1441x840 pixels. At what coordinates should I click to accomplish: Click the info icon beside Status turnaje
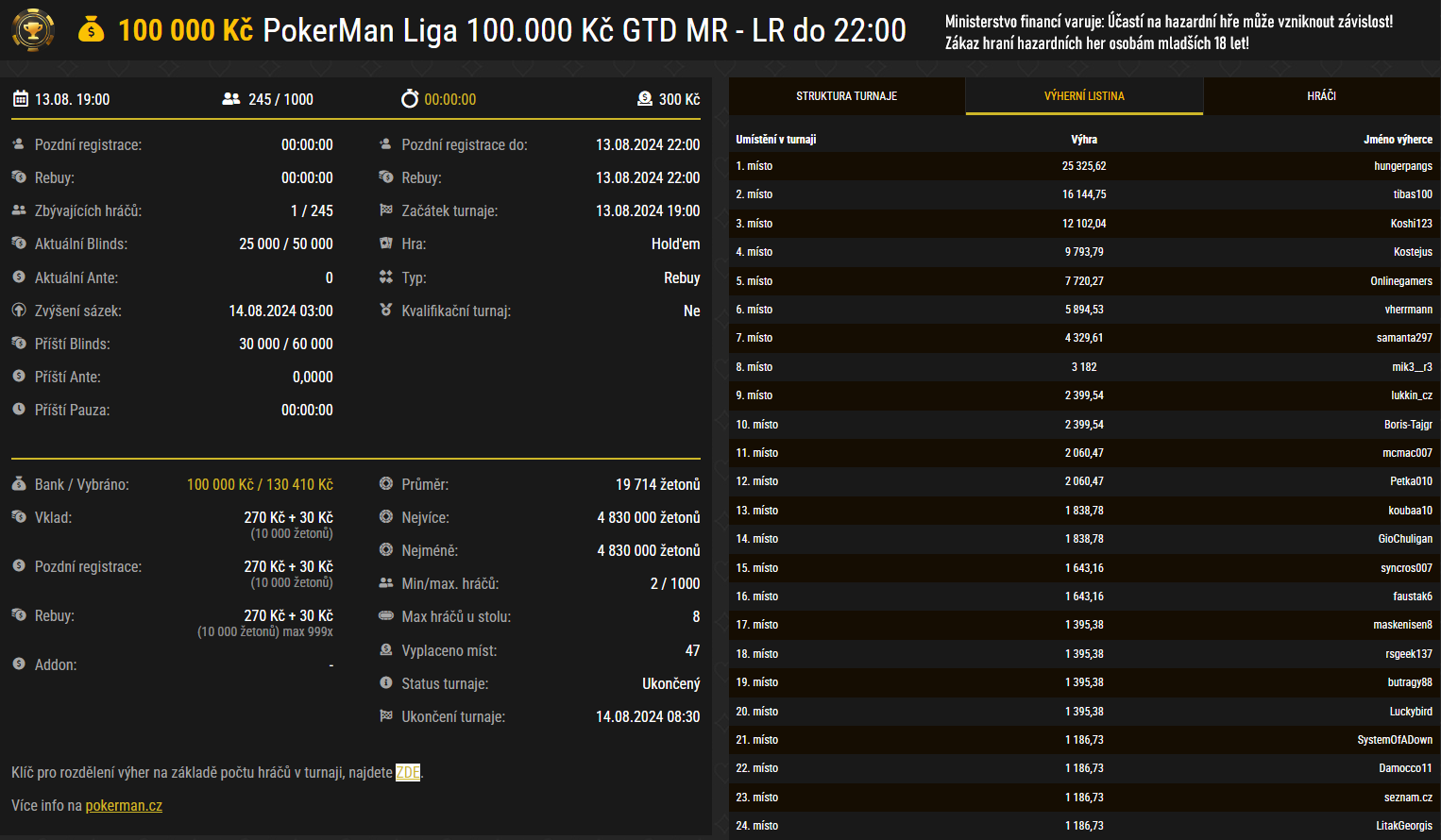(386, 682)
